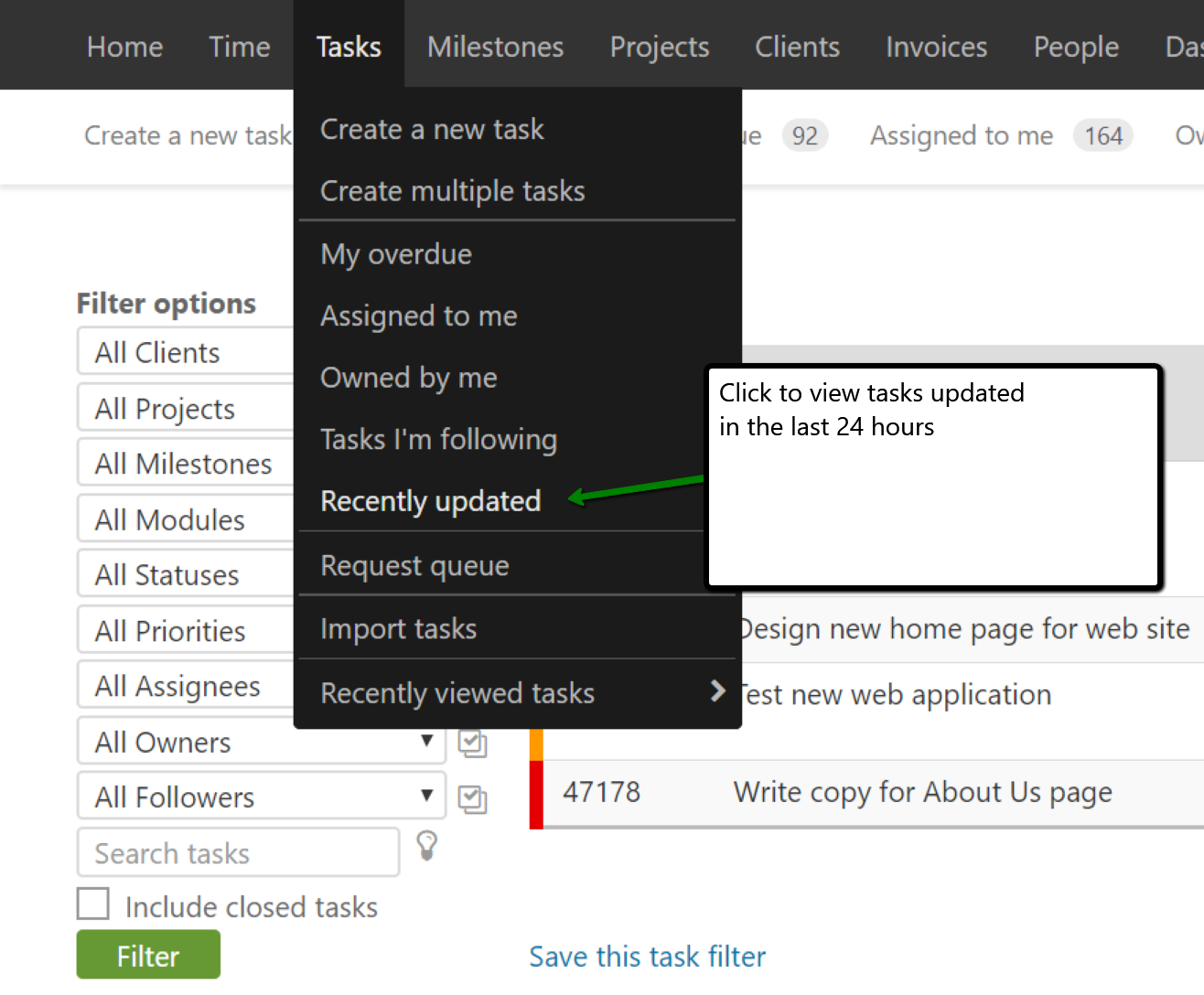Enable the Include closed tasks checkbox

point(92,904)
